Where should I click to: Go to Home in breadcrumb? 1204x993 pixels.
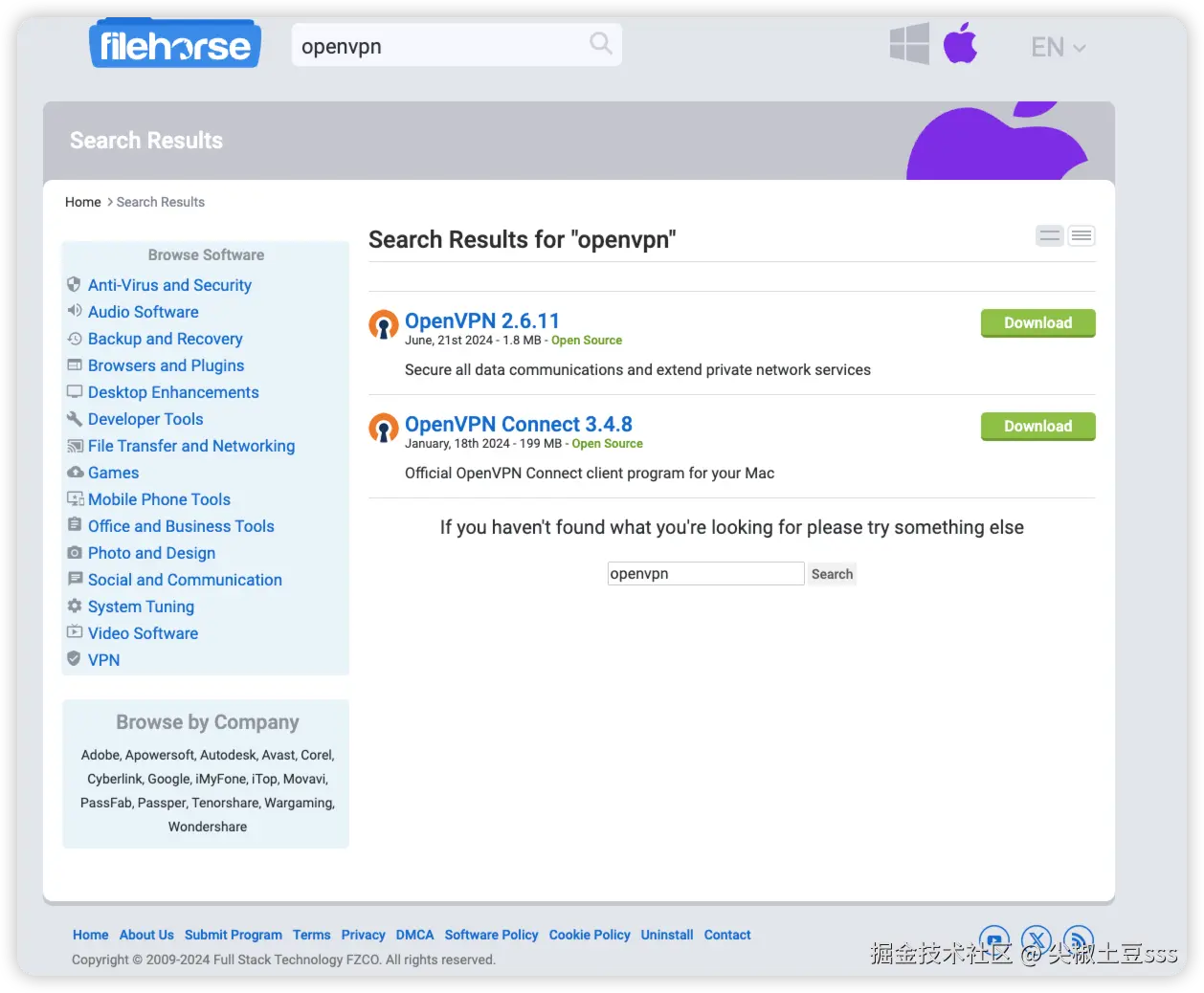pyautogui.click(x=83, y=202)
